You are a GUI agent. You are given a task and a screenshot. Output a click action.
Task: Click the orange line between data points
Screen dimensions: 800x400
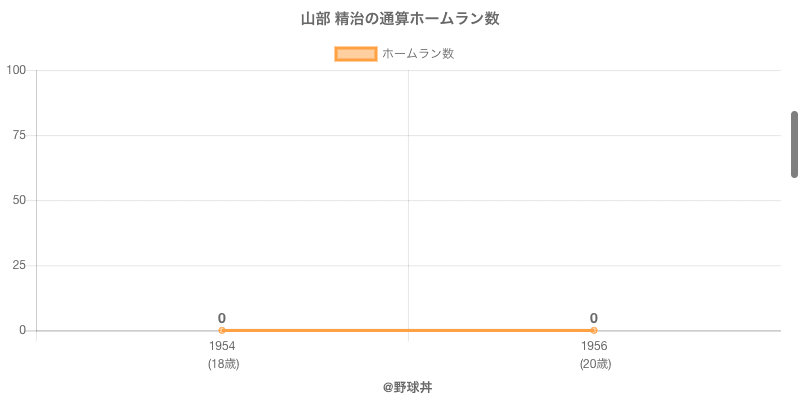[x=408, y=330]
